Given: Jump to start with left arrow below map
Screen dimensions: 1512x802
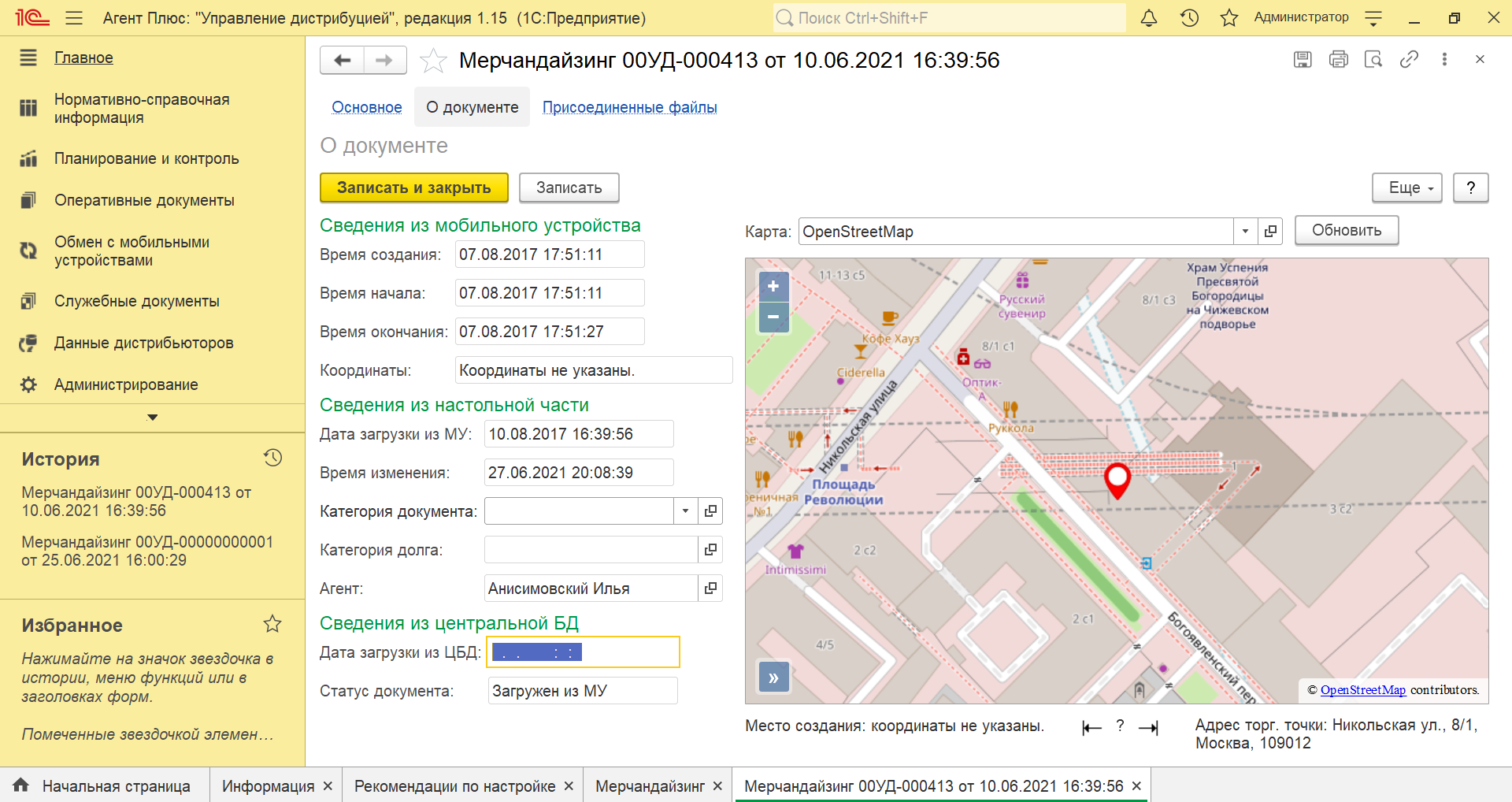Looking at the screenshot, I should point(1091,728).
